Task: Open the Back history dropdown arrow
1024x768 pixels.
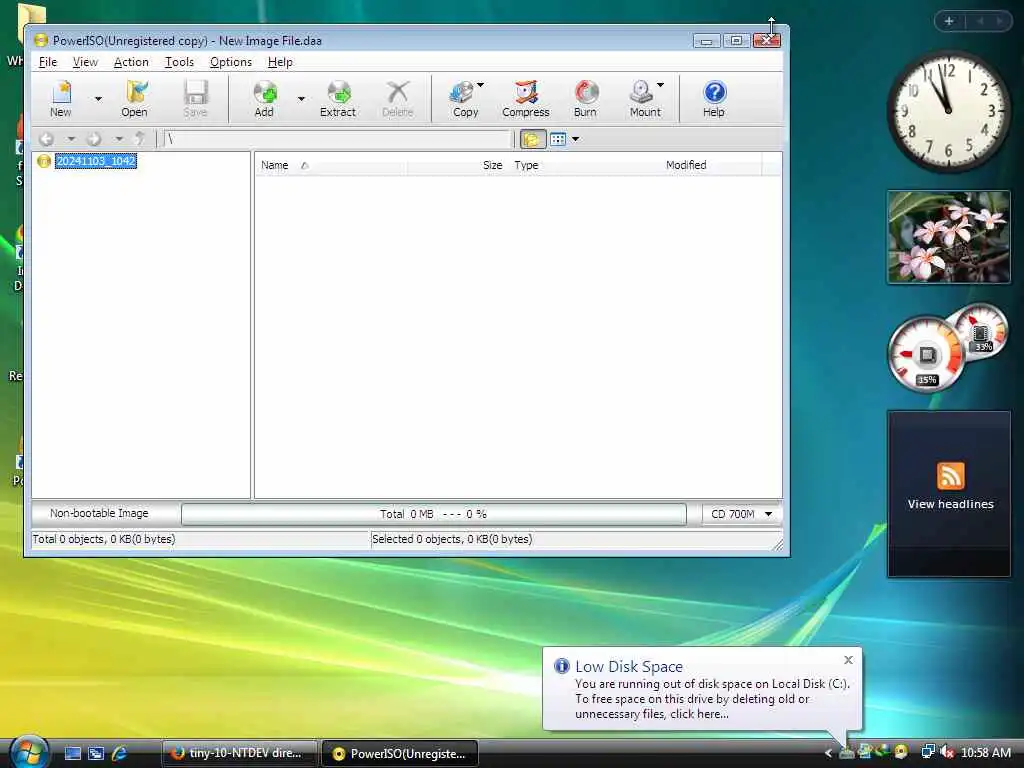Action: (71, 138)
